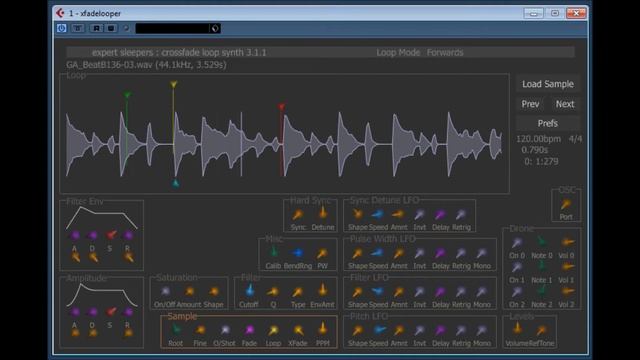Click Next sample button

[x=565, y=104]
